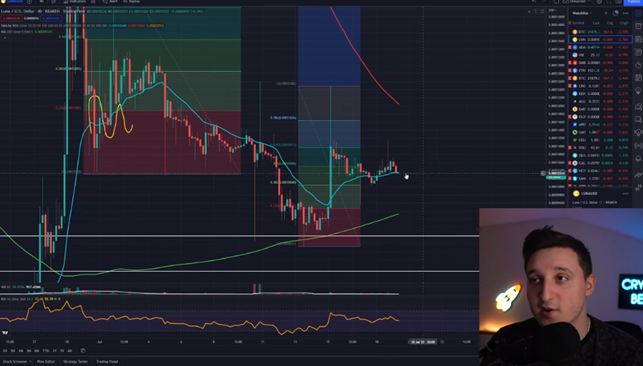Sort the watchlist by the Chg% column header
Screen dimensions: 643x366
click(x=624, y=23)
